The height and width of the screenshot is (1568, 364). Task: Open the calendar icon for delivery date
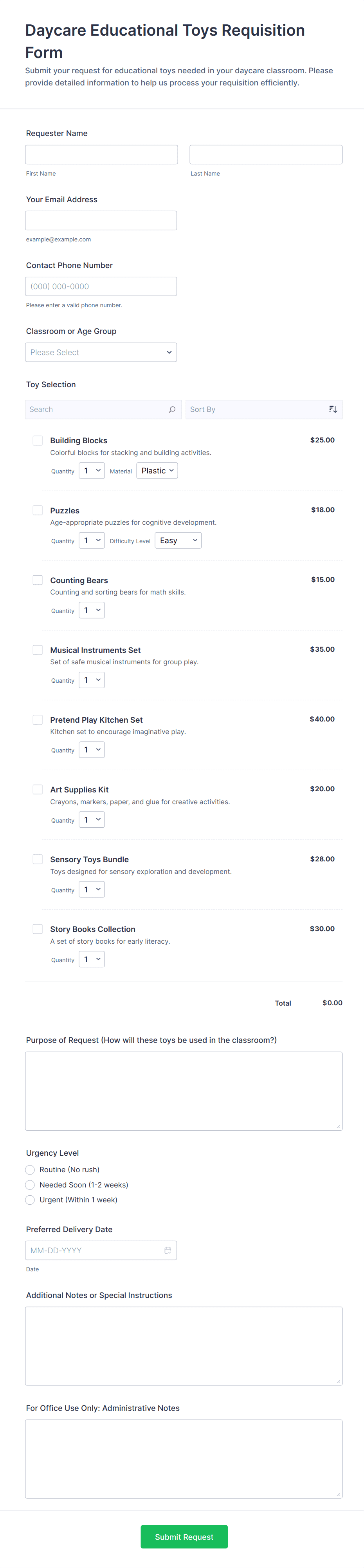(168, 1250)
